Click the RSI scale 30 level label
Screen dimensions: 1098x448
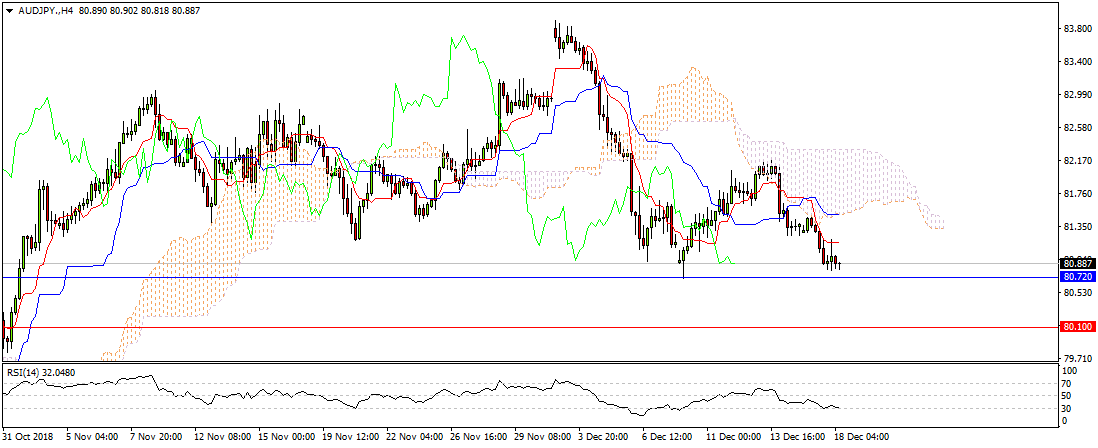1069,409
